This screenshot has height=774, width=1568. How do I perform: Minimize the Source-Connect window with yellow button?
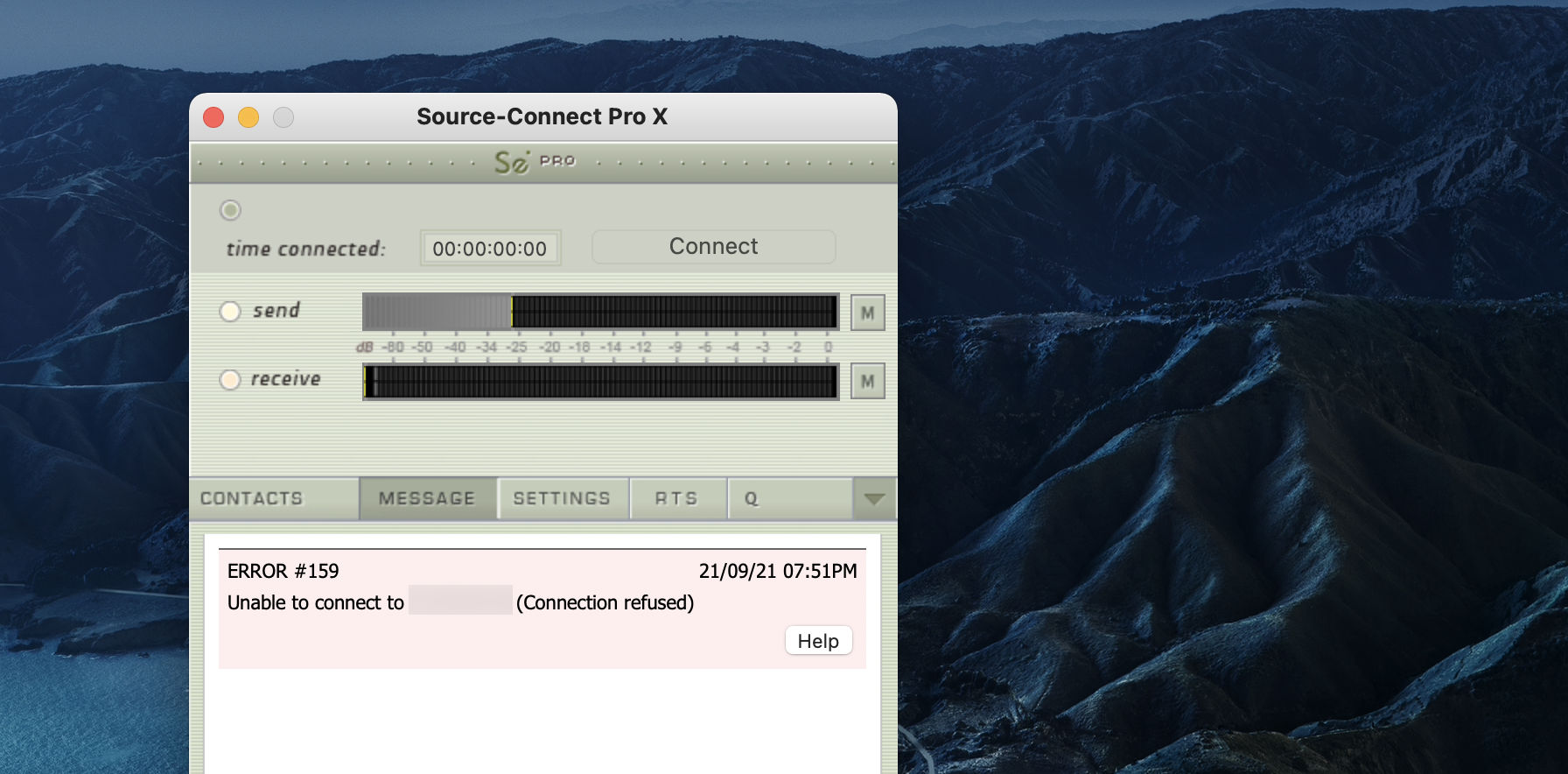click(248, 117)
